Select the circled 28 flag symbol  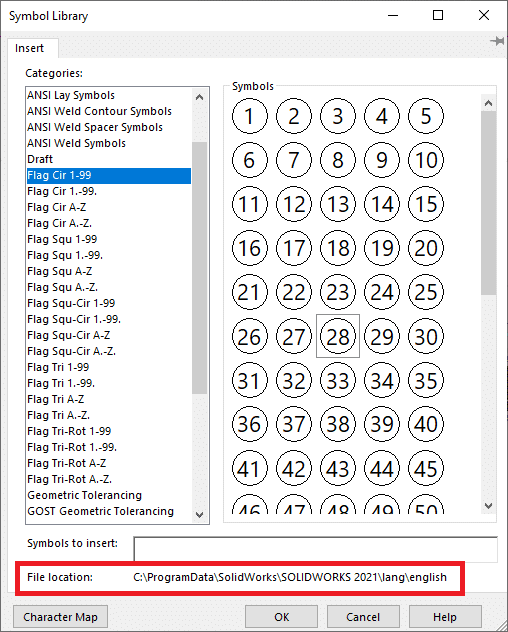(x=338, y=336)
